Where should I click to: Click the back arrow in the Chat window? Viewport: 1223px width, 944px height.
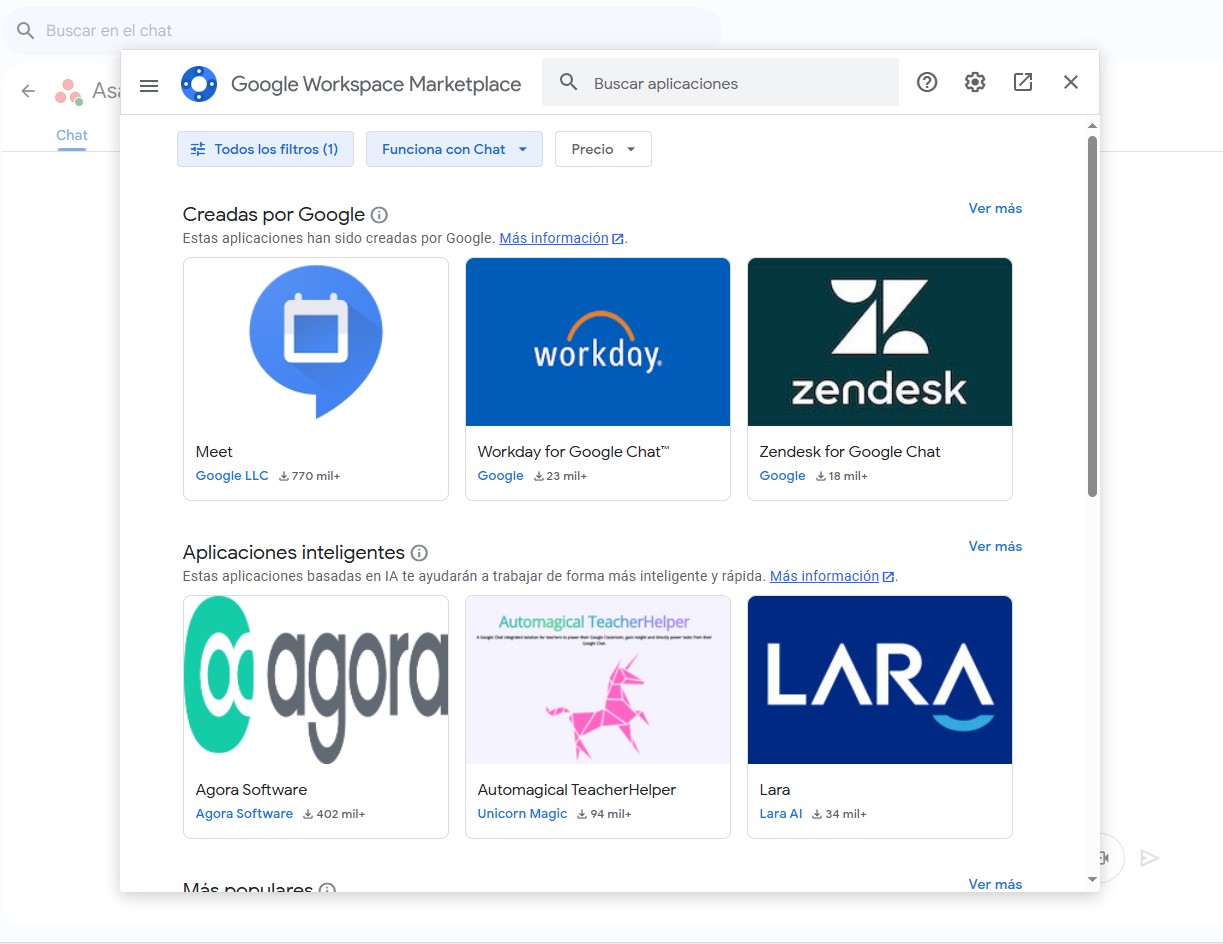[28, 91]
